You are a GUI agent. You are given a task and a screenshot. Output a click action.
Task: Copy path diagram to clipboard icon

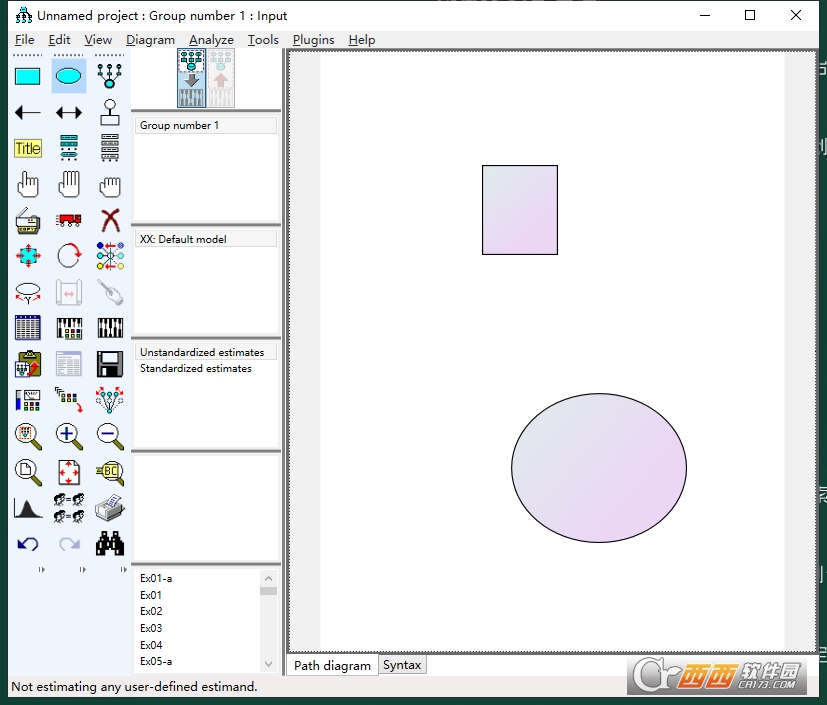click(27, 364)
